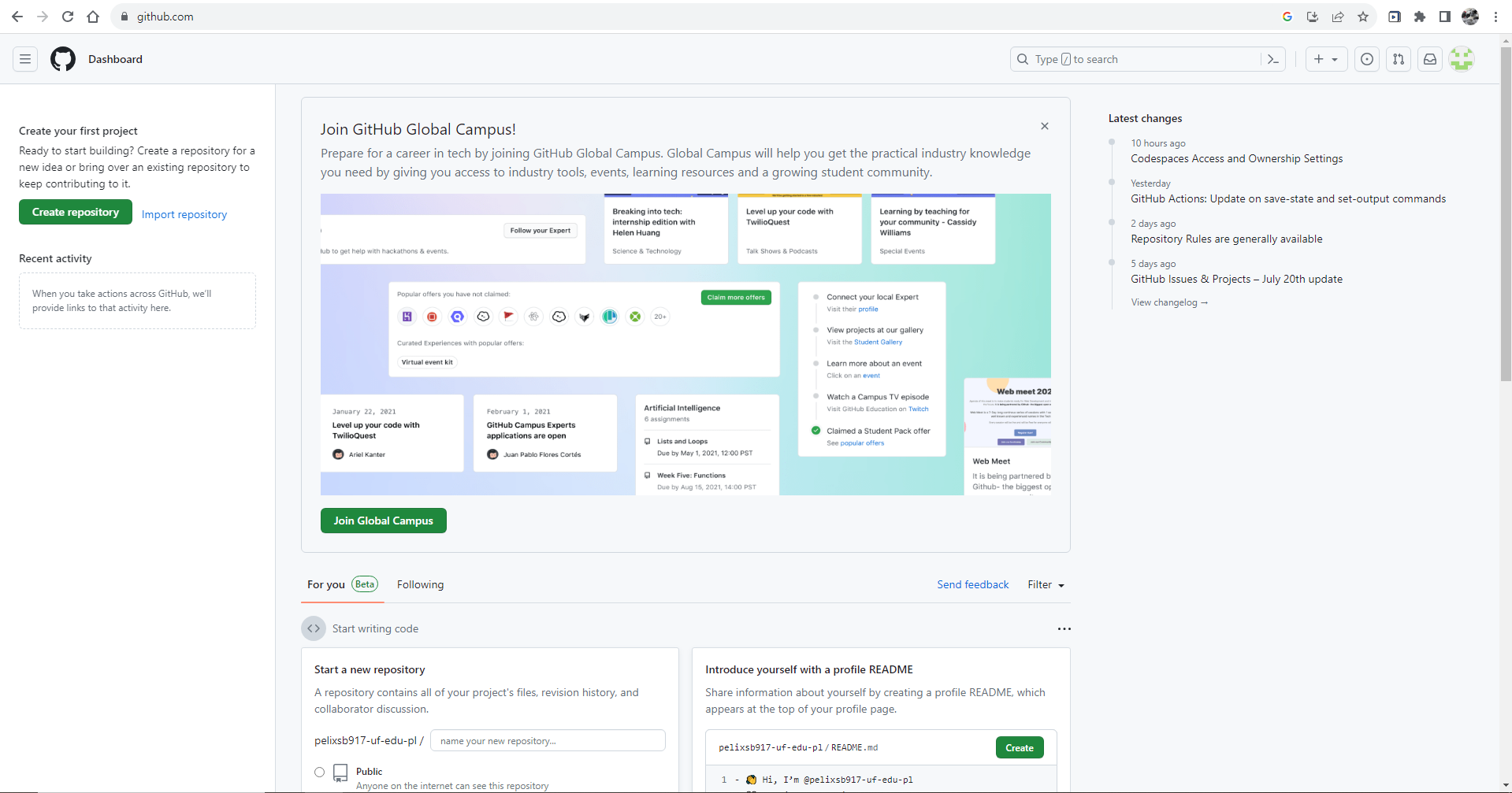1512x793 pixels.
Task: Click the name your new repository field
Action: (548, 740)
